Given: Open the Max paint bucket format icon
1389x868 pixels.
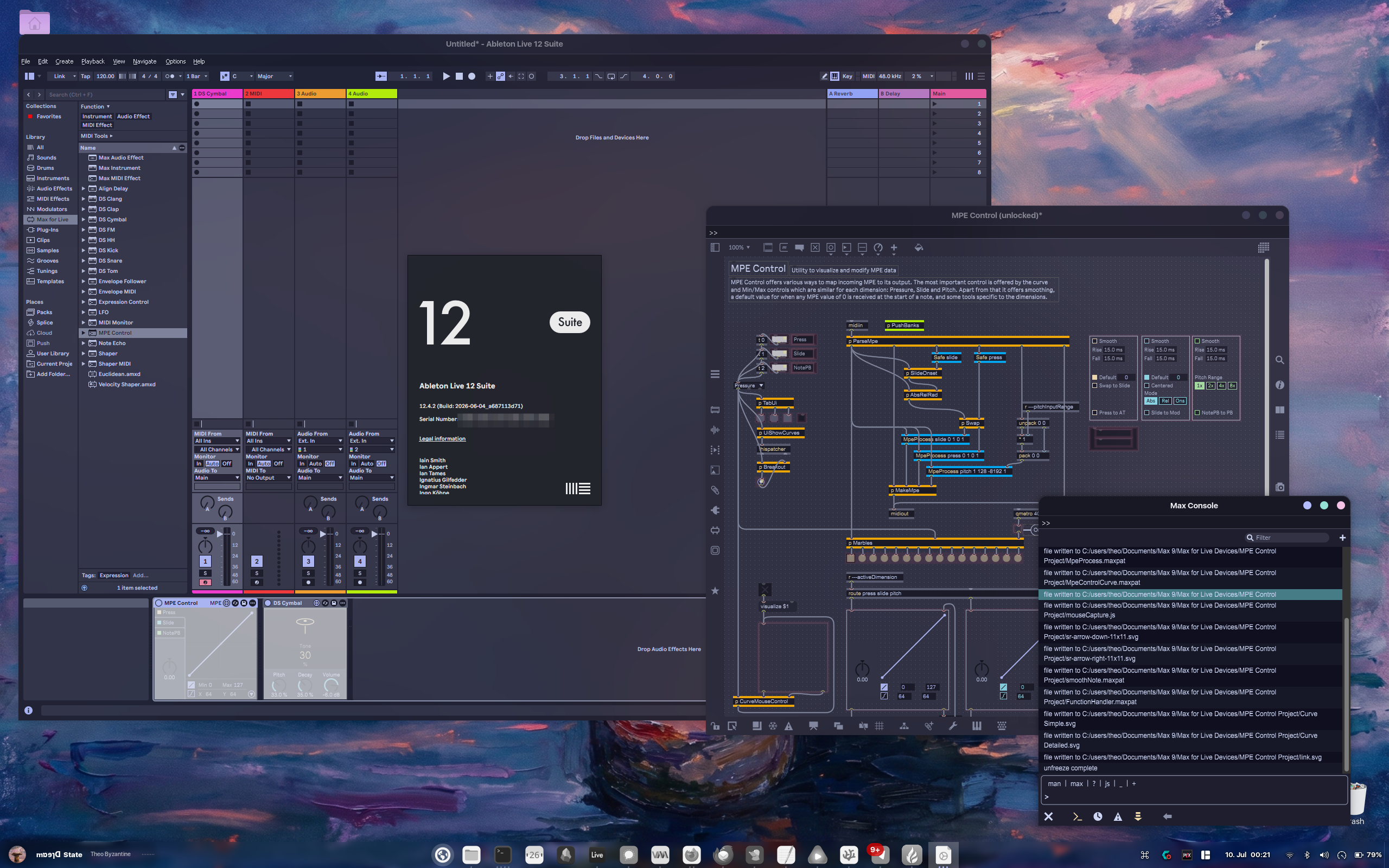Looking at the screenshot, I should pyautogui.click(x=919, y=247).
